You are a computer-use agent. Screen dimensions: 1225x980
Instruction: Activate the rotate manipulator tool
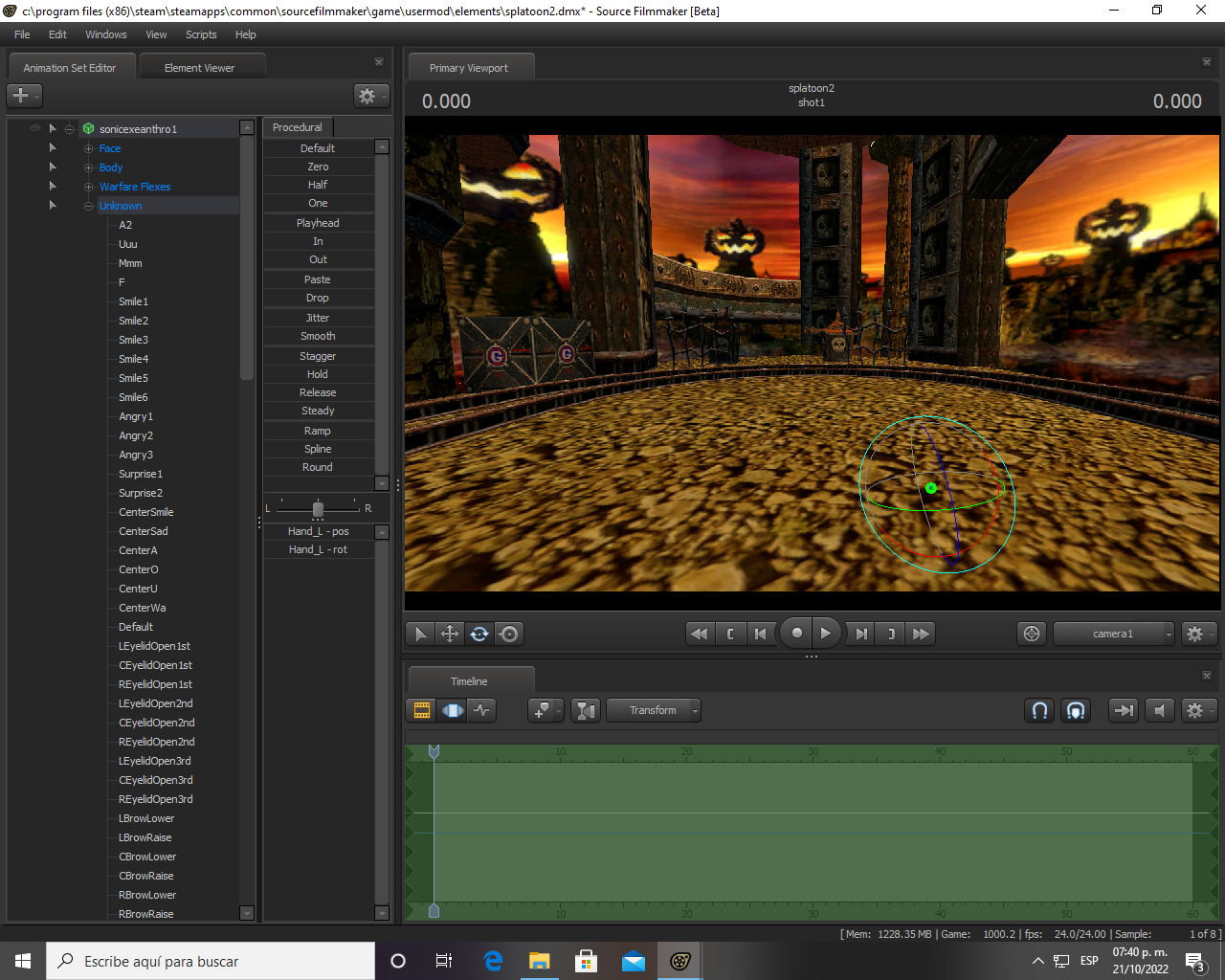(479, 634)
